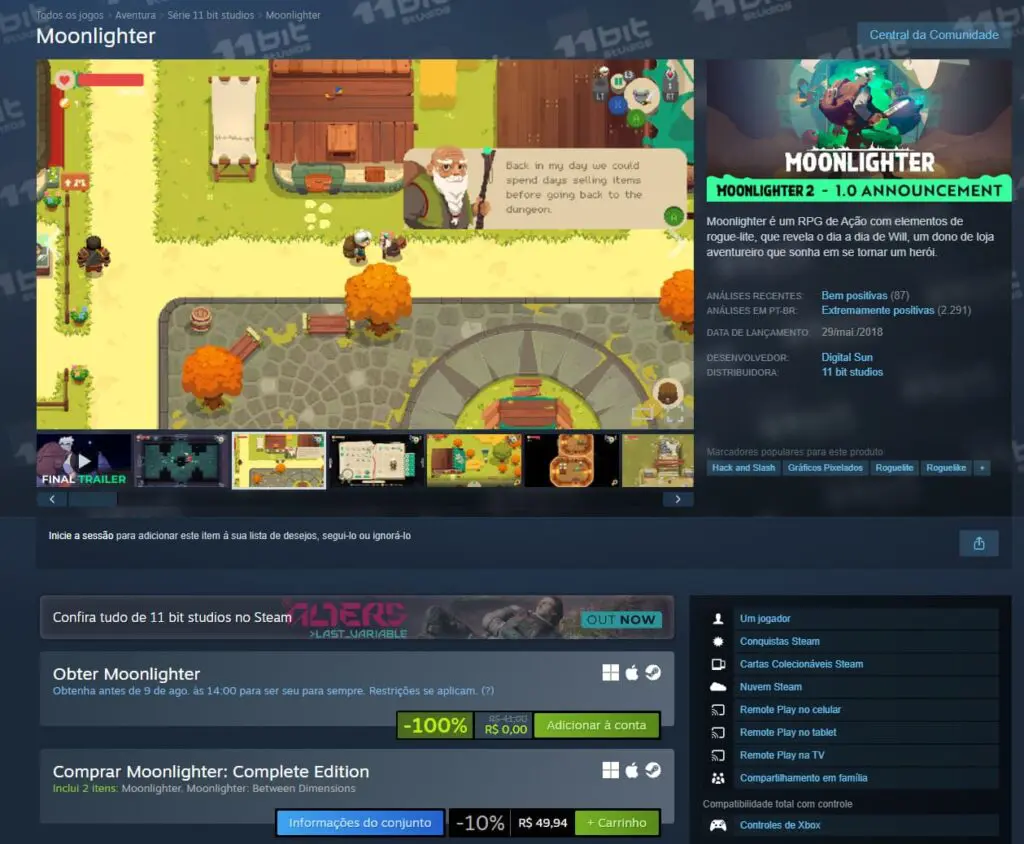
Task: Click the single-player person icon
Action: pos(718,619)
